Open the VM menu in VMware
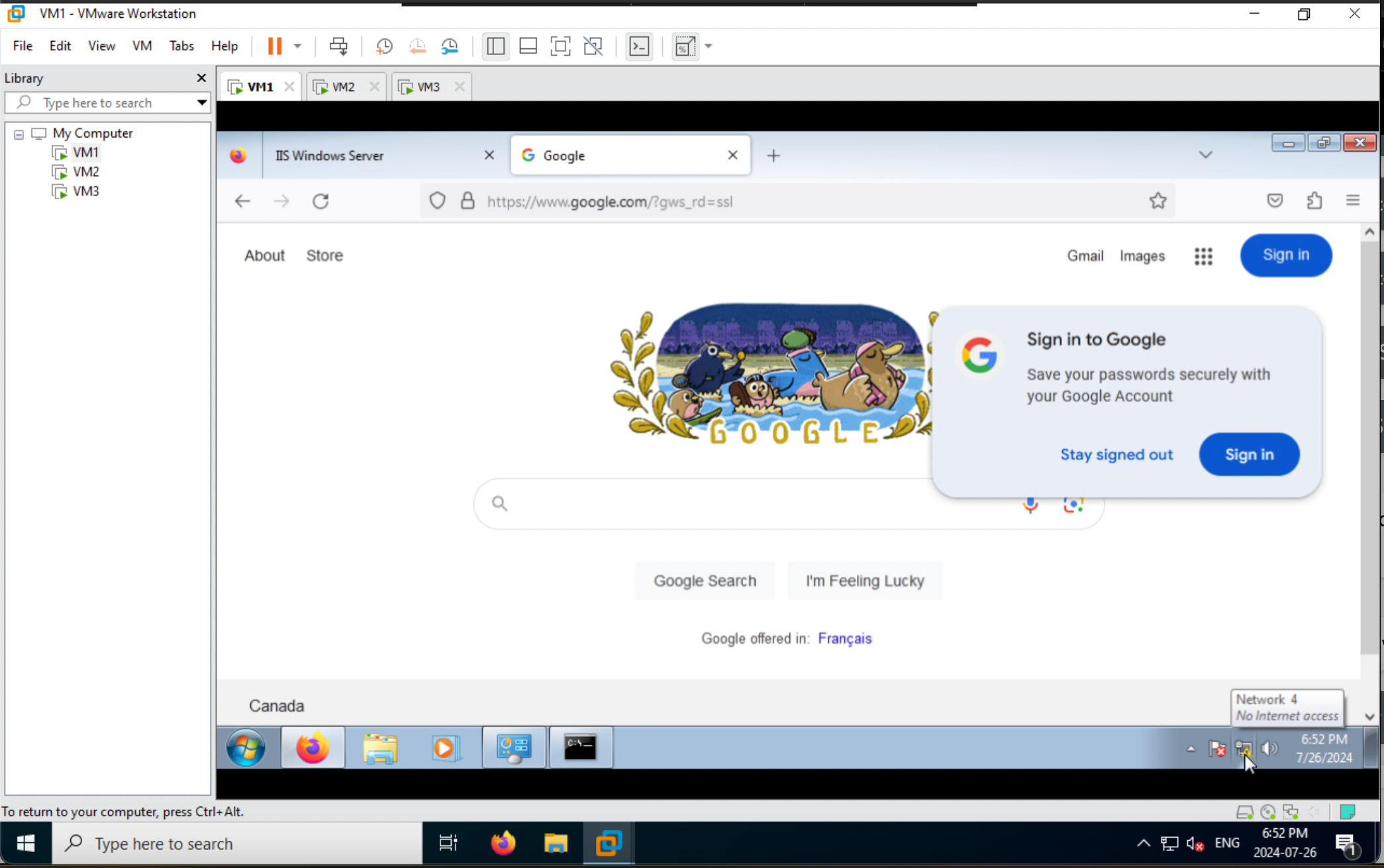The height and width of the screenshot is (868, 1384). 142,46
